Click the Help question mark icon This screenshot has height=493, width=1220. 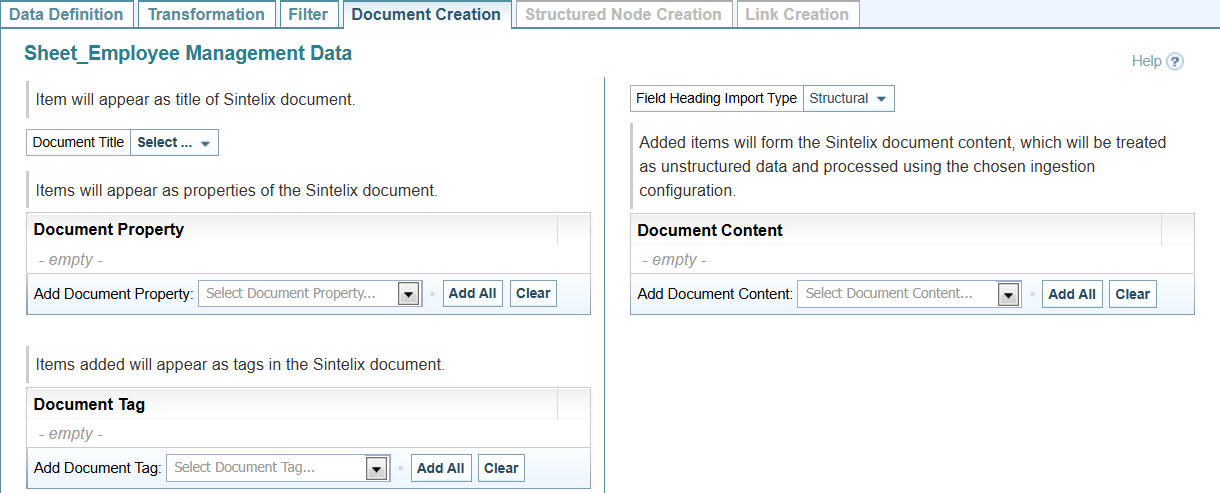tap(1175, 61)
